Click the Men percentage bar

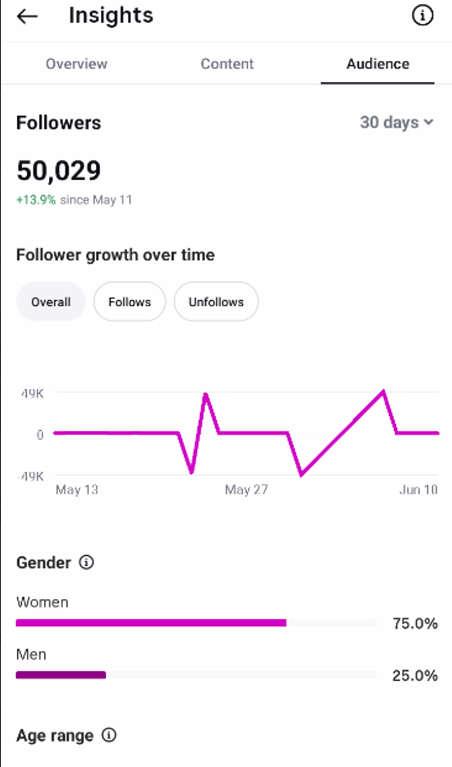[x=196, y=675]
